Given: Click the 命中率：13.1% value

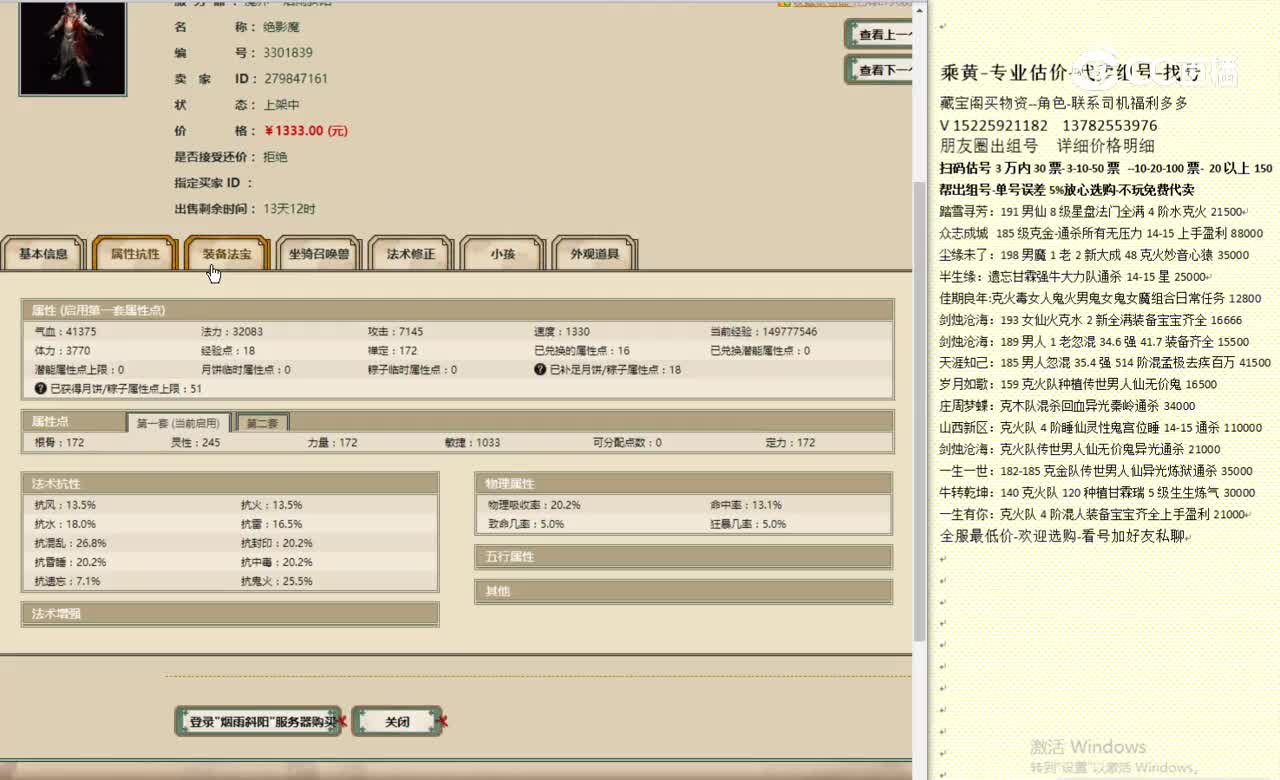Looking at the screenshot, I should tap(746, 505).
